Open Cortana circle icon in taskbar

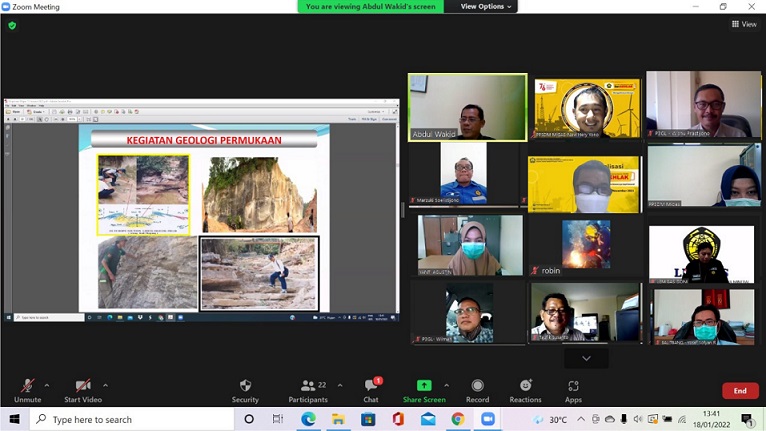coord(249,419)
